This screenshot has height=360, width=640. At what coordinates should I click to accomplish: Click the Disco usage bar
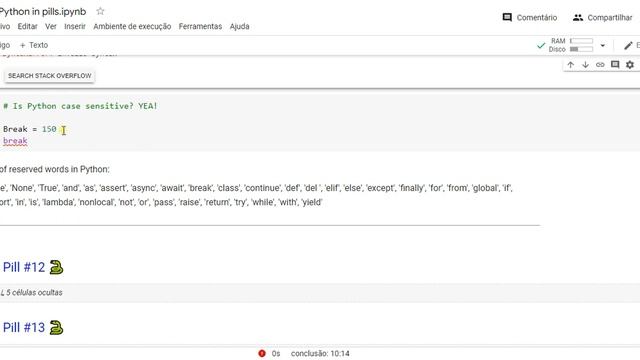(581, 49)
